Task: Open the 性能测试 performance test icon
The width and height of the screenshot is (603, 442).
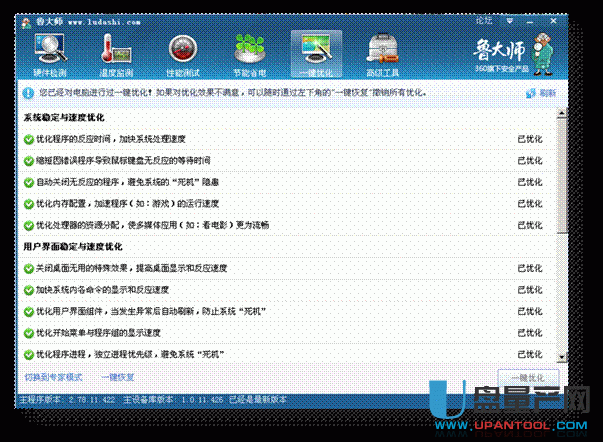Action: (x=183, y=52)
